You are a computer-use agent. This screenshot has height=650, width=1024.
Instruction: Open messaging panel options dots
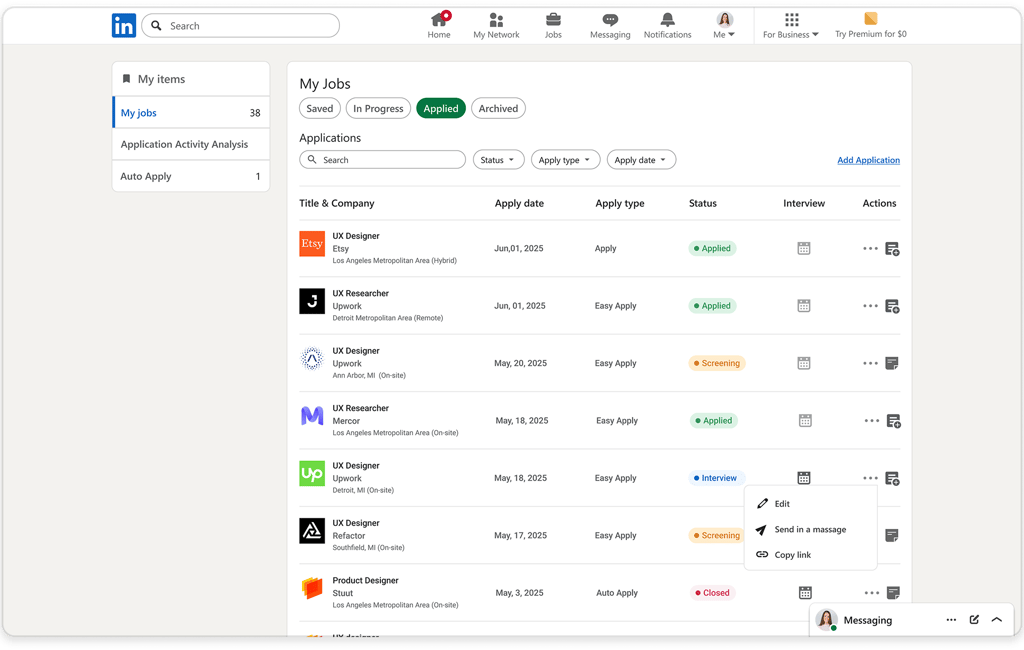point(951,620)
